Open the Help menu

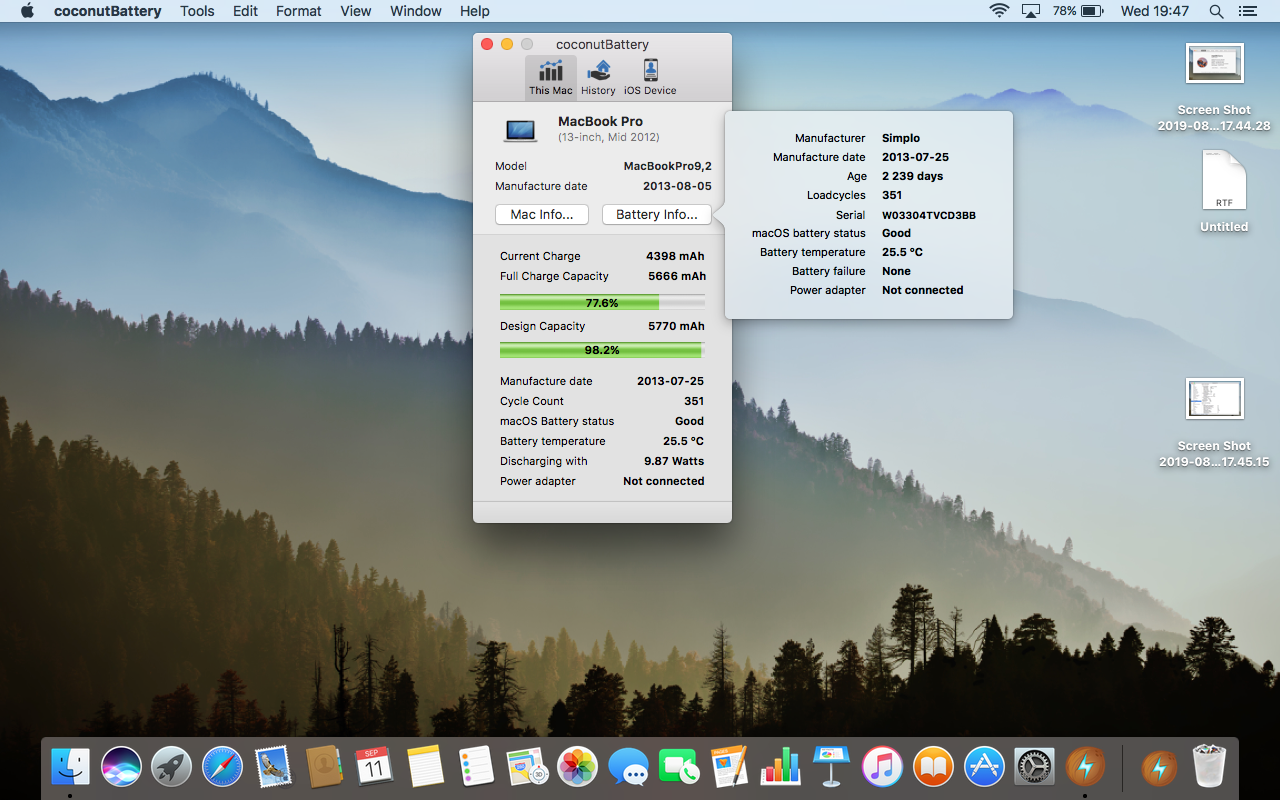coord(475,11)
